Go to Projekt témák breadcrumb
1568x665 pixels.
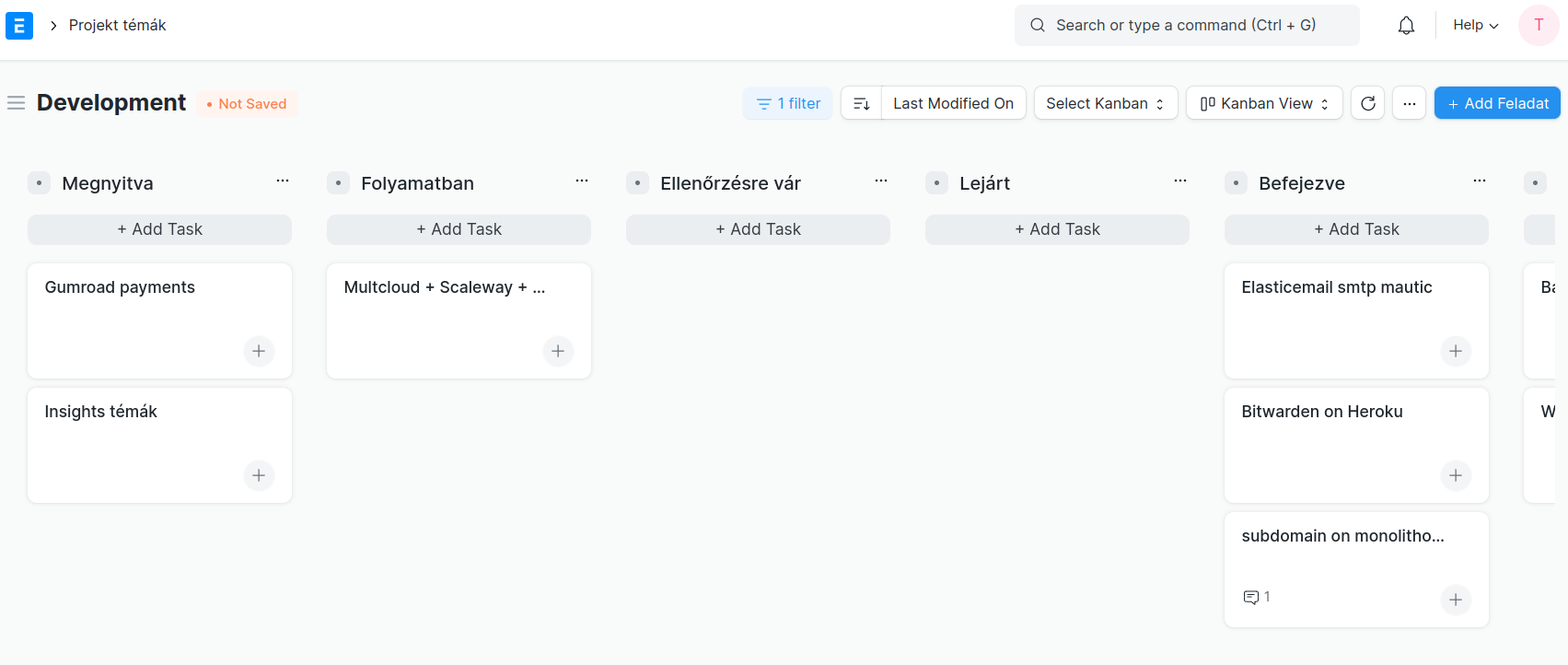(117, 26)
